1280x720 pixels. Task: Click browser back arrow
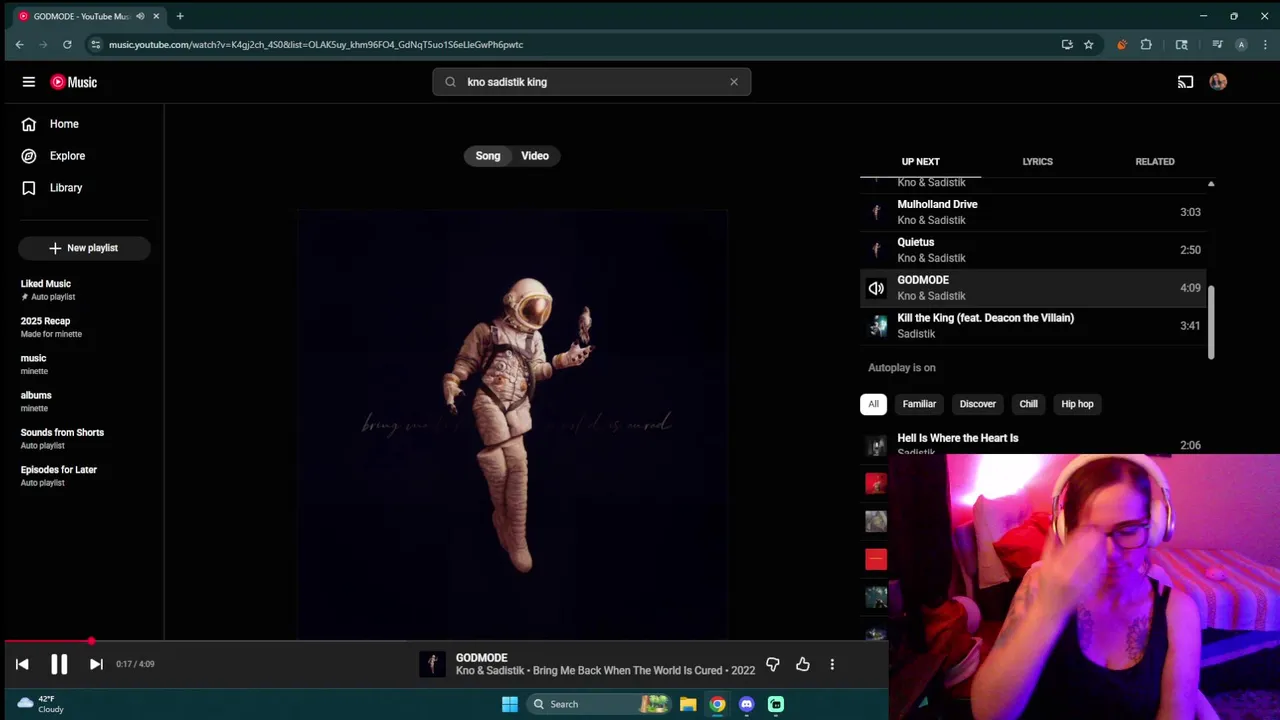[19, 44]
